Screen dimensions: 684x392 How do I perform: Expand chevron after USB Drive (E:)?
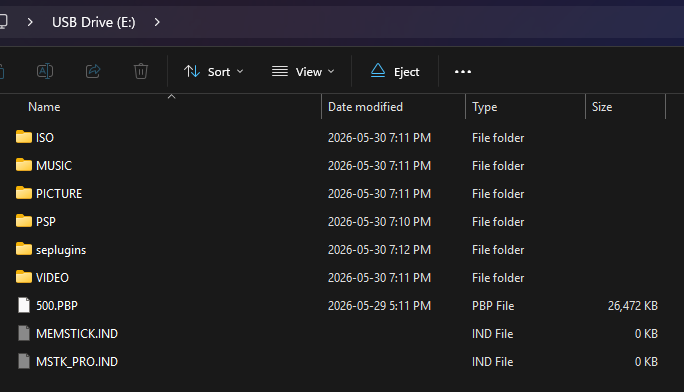pos(157,22)
